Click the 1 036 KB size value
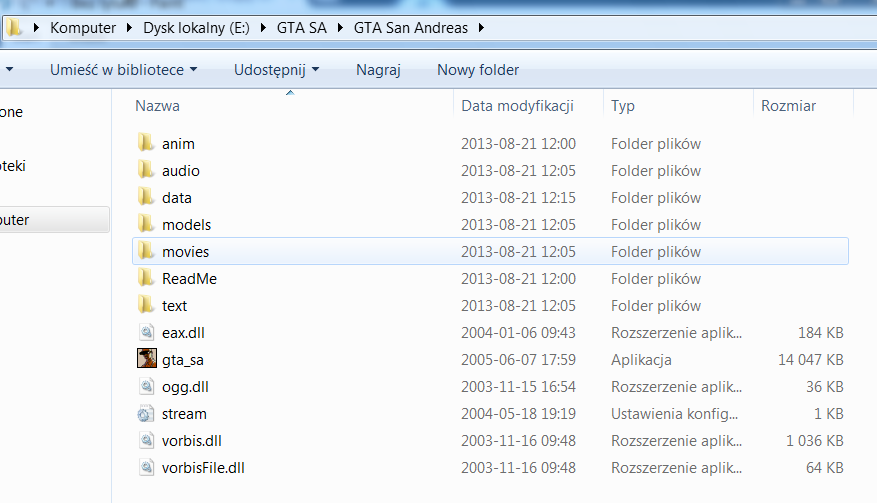The image size is (877, 503). click(x=814, y=441)
